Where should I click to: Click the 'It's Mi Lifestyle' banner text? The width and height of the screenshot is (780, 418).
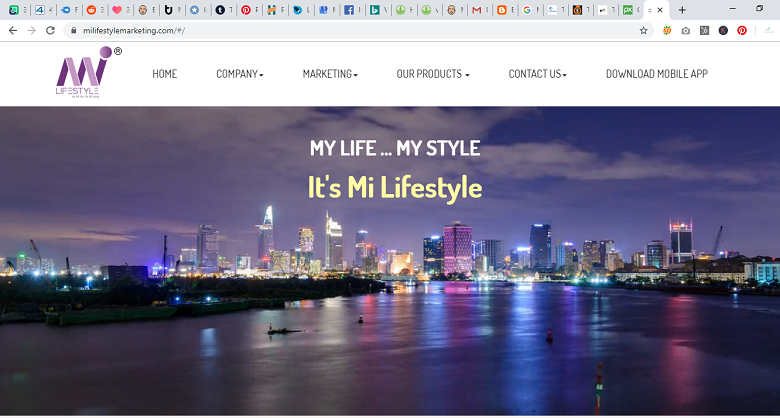[395, 188]
